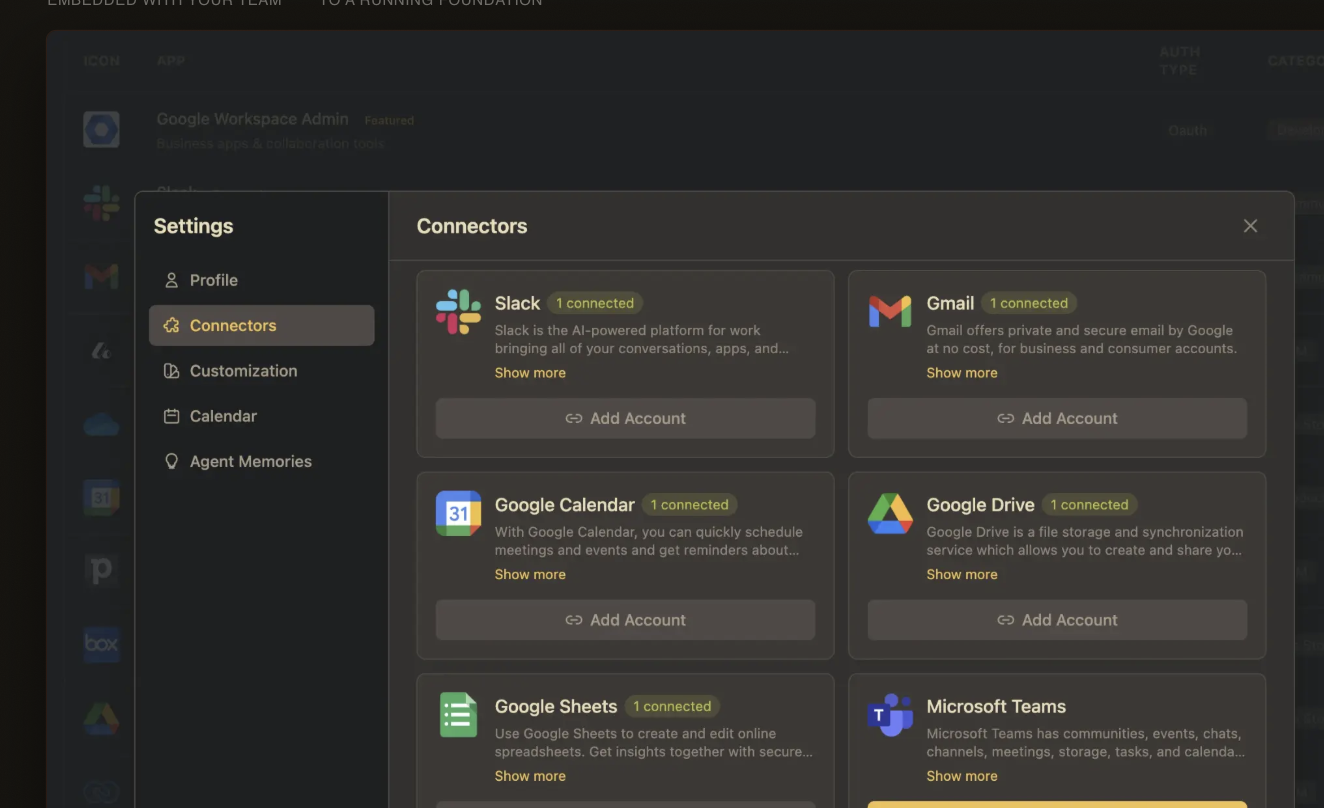
Task: Click the Microsoft Teams card title
Action: tap(996, 706)
